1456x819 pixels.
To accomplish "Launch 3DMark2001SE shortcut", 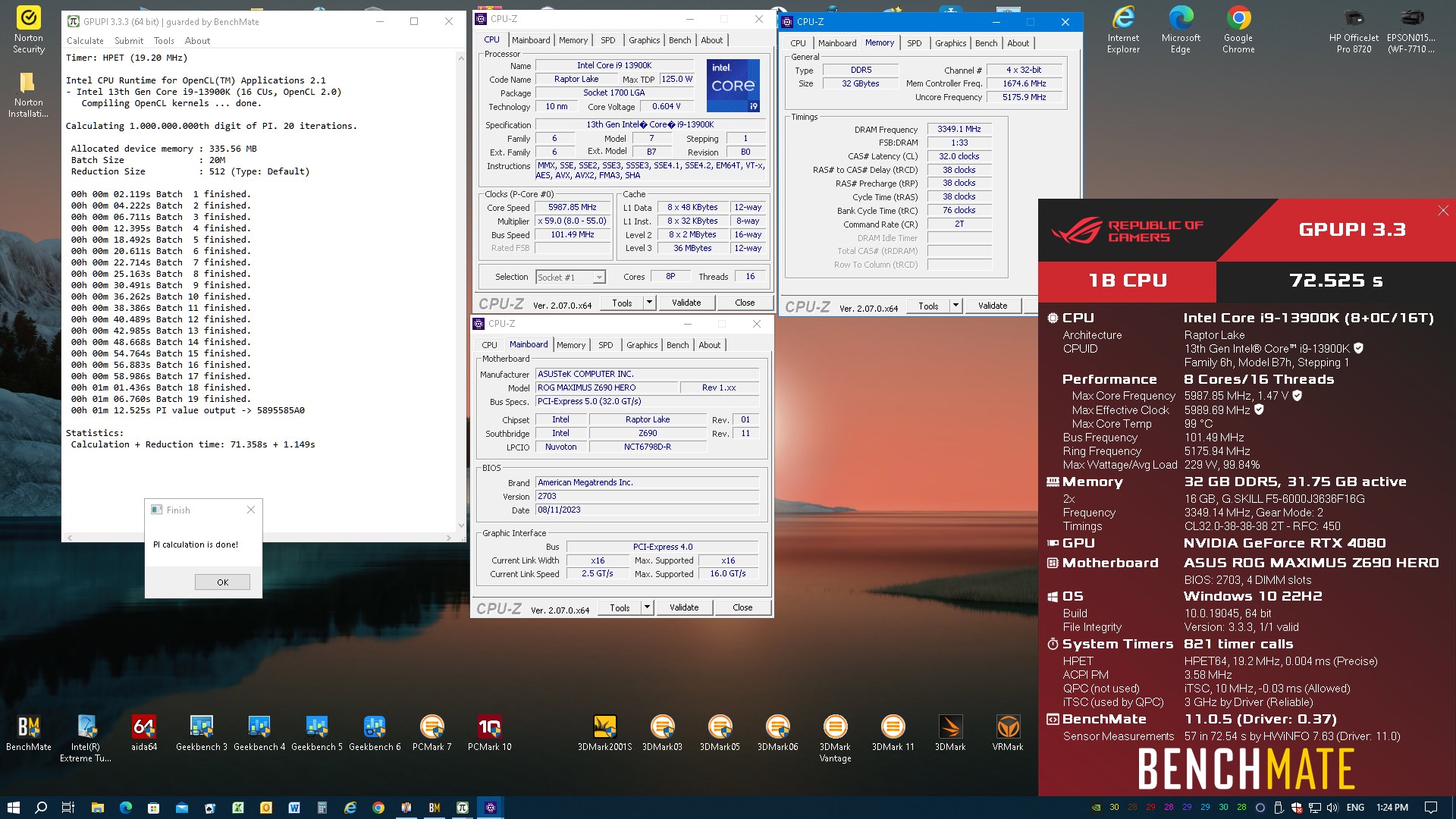I will tap(605, 733).
